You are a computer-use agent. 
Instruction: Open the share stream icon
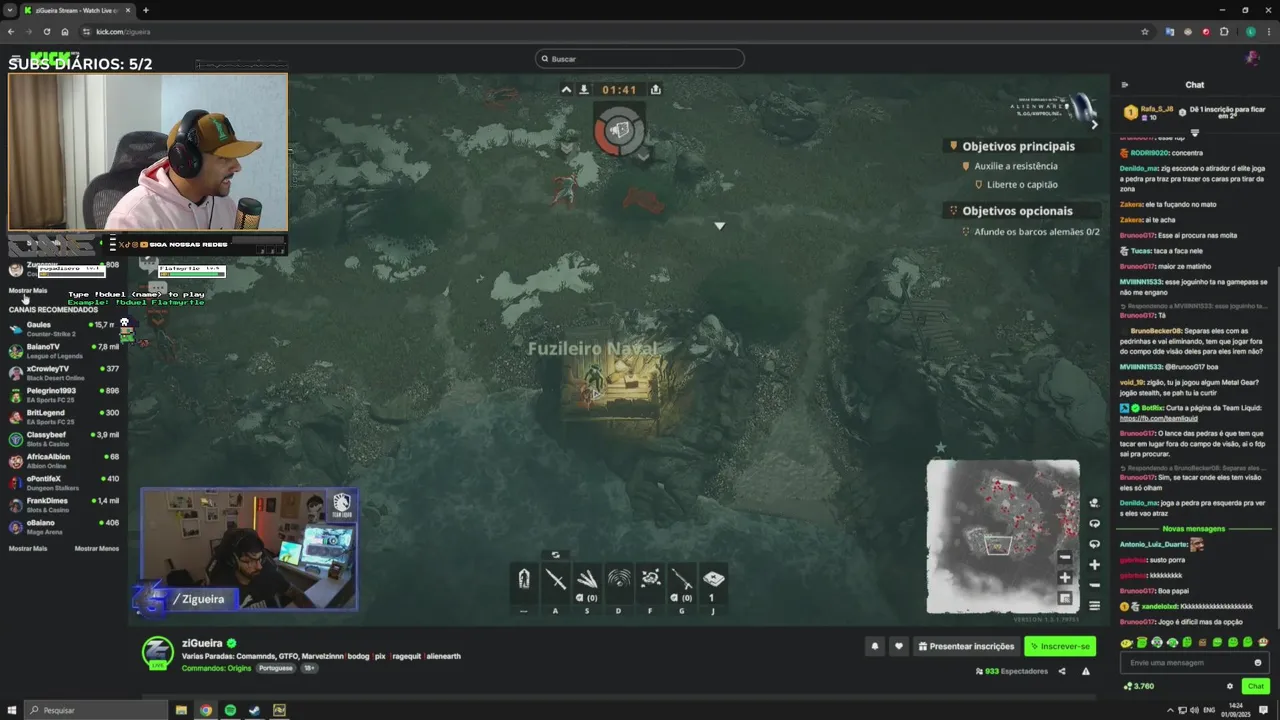pos(1062,671)
